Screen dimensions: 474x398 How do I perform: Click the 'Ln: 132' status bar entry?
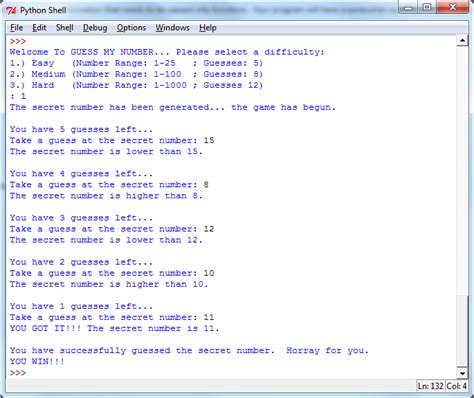point(430,386)
